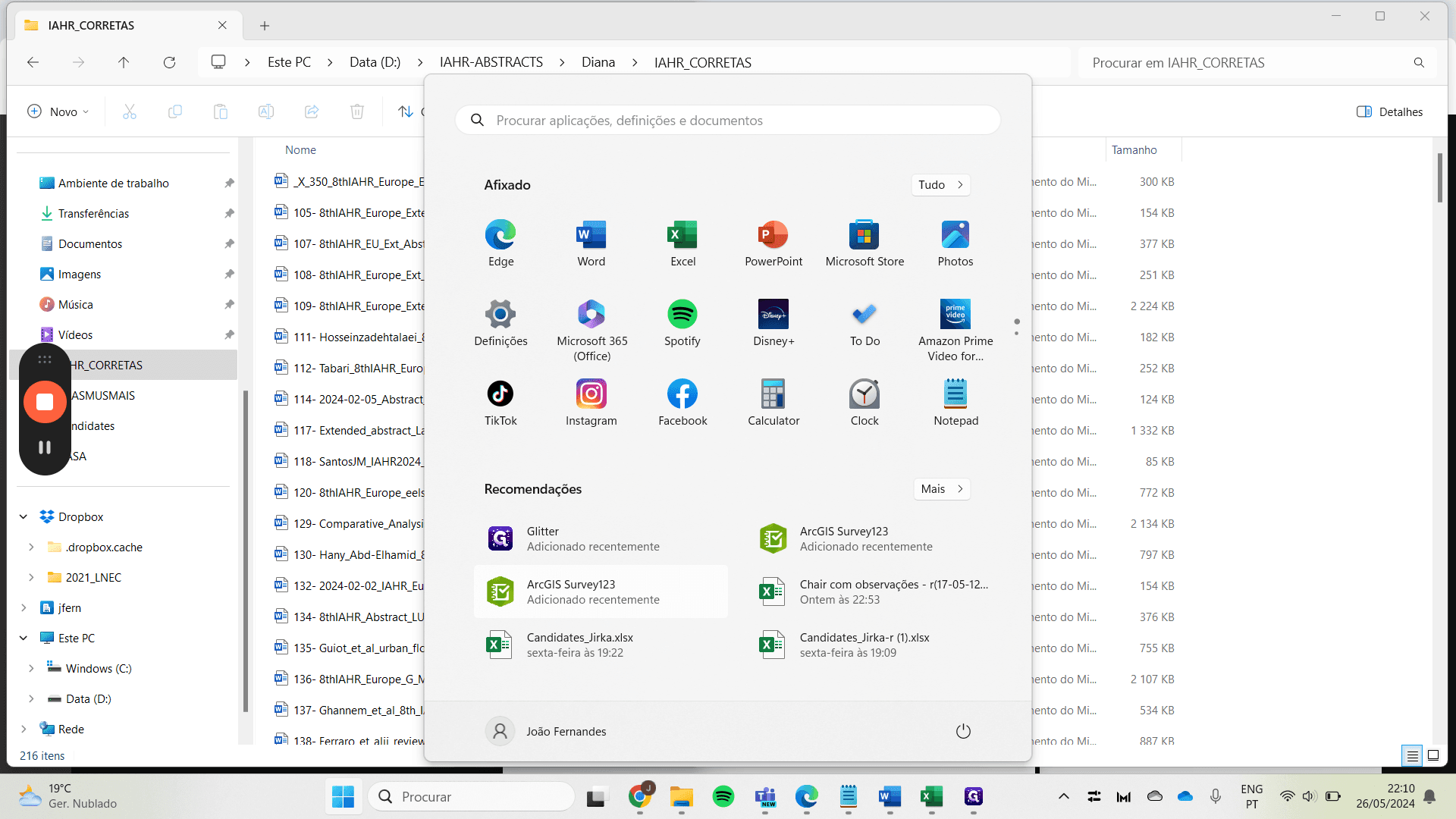
Task: Pause the screen recording
Action: coord(45,447)
